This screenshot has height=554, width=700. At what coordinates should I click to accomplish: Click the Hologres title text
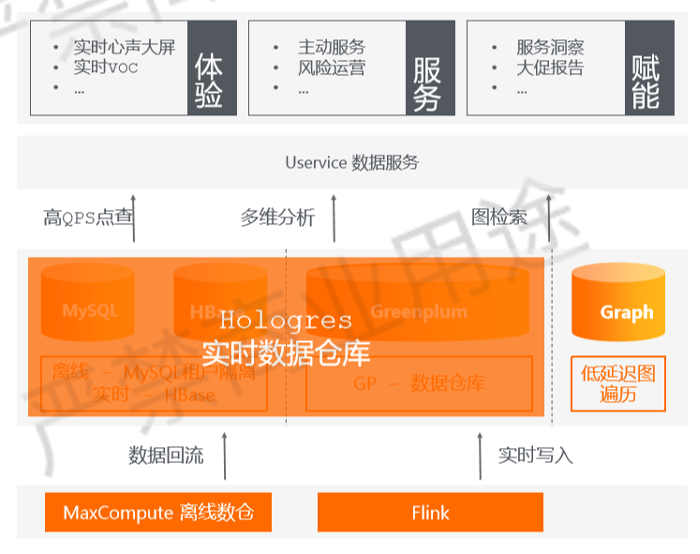(286, 321)
